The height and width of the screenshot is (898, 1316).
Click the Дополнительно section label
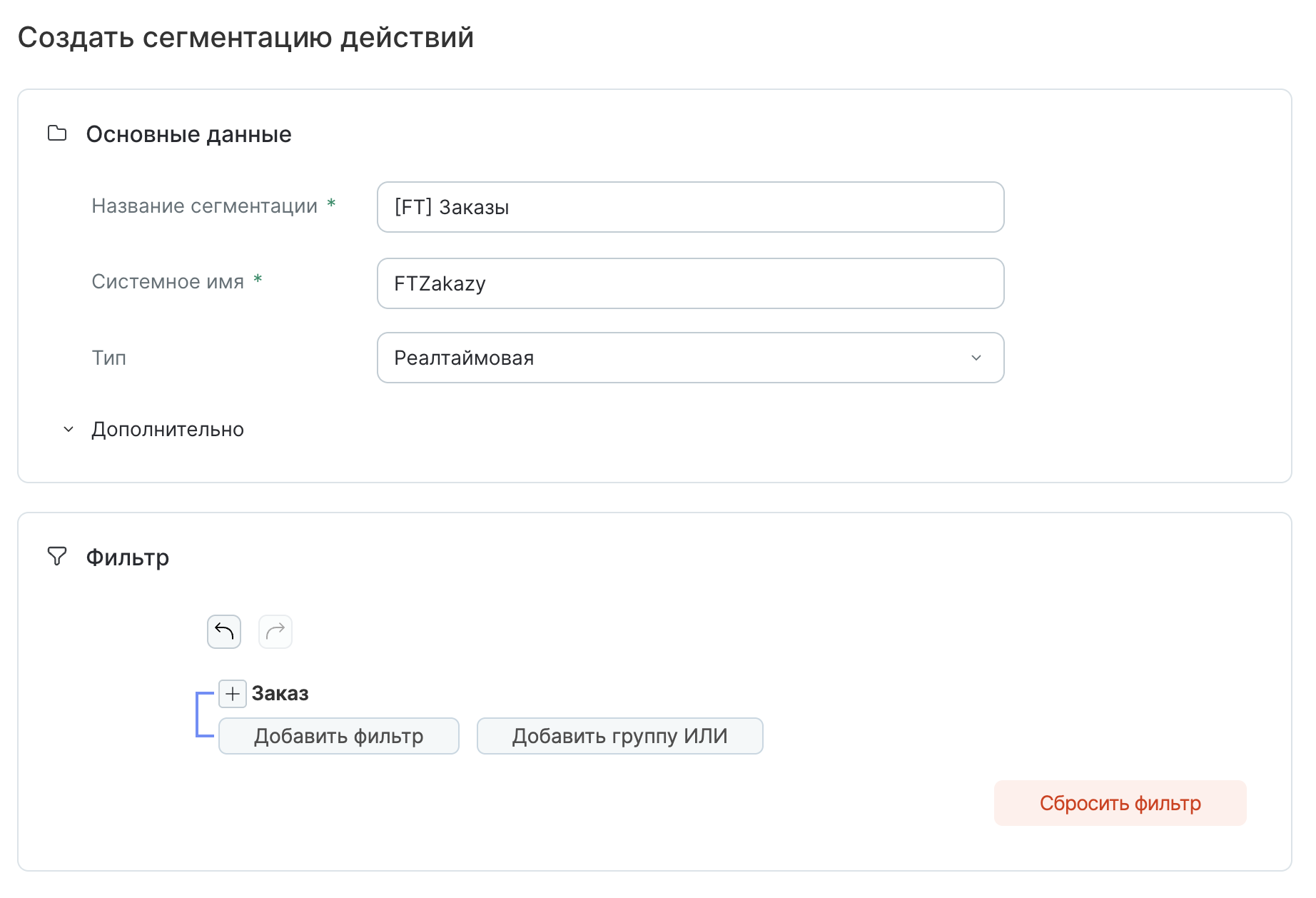168,430
